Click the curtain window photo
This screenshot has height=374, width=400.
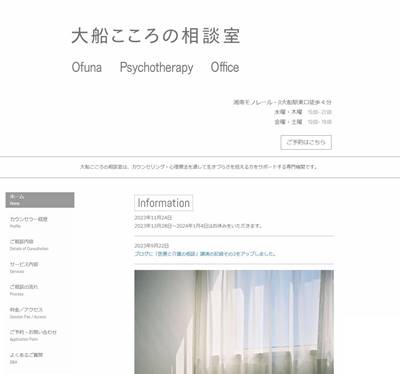click(234, 322)
